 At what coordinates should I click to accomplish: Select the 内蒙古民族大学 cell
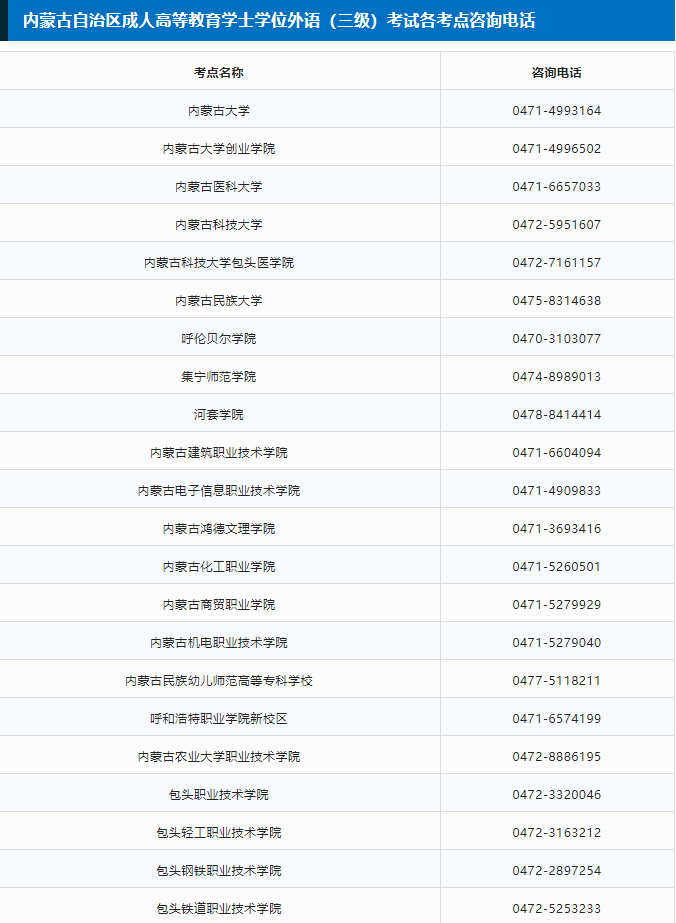tap(219, 300)
